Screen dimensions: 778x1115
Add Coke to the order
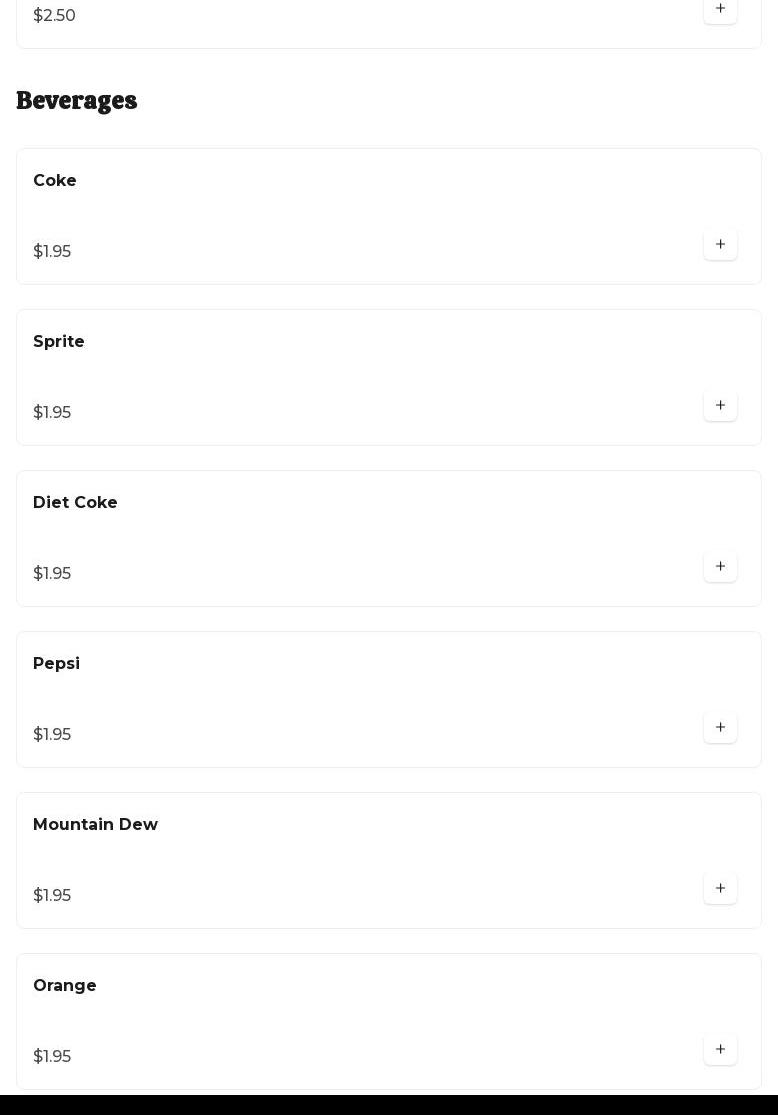coord(720,244)
